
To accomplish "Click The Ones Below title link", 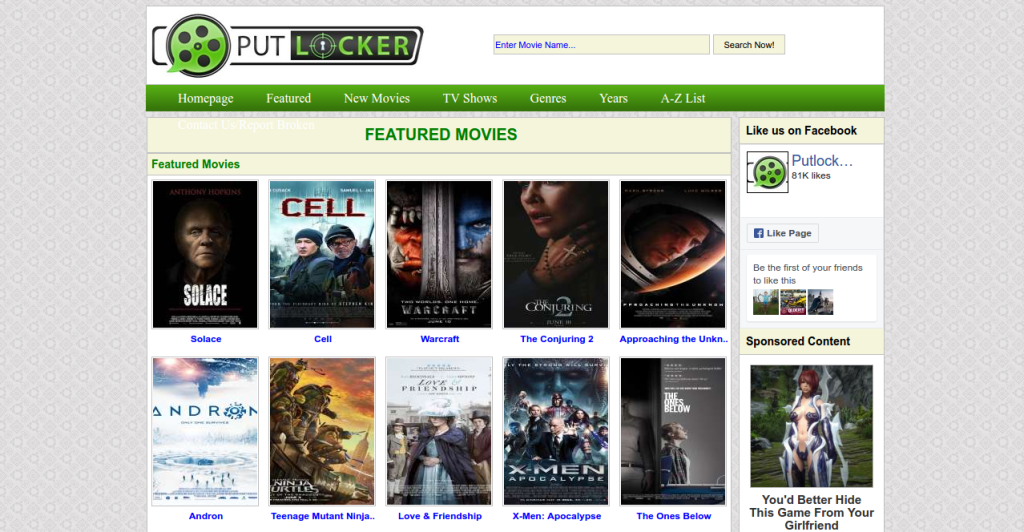I will click(673, 516).
